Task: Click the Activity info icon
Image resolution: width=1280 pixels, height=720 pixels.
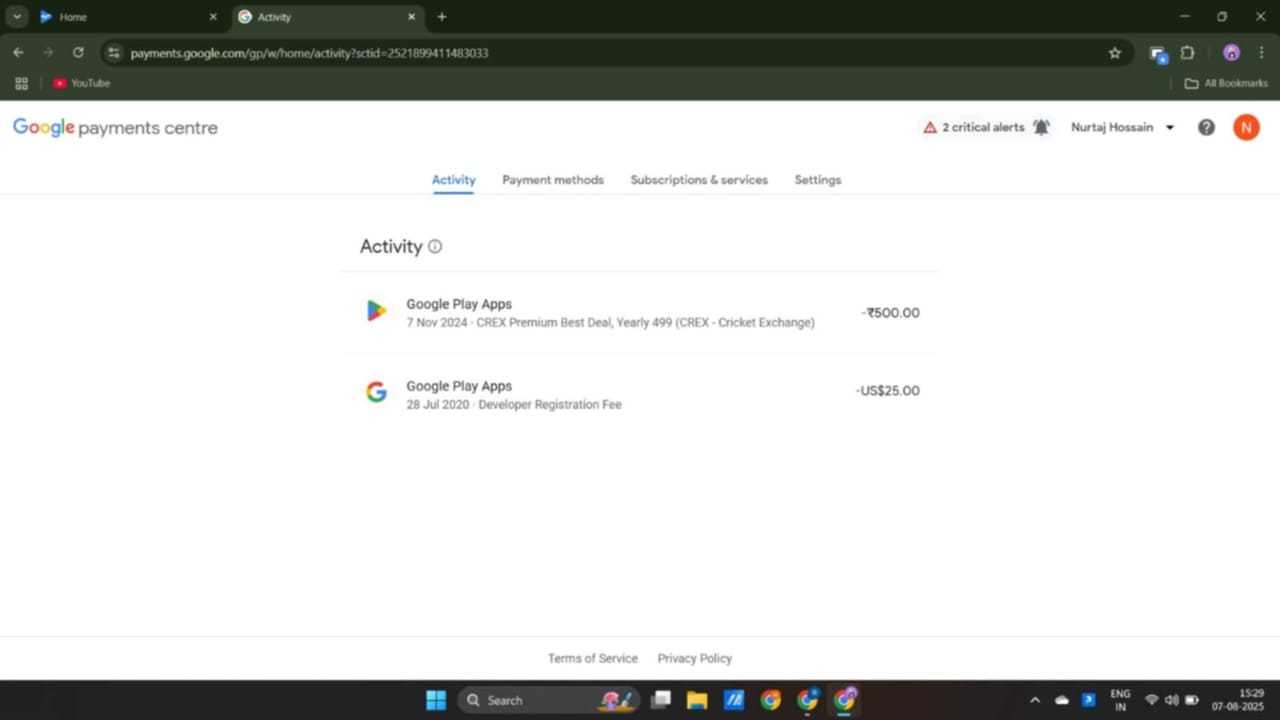Action: (435, 247)
